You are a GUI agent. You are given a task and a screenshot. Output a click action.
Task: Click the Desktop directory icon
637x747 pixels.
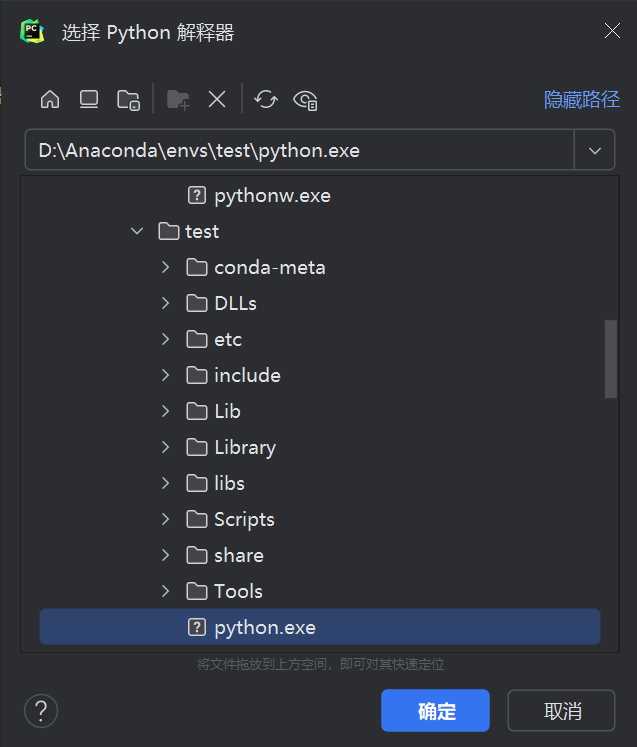pos(89,99)
